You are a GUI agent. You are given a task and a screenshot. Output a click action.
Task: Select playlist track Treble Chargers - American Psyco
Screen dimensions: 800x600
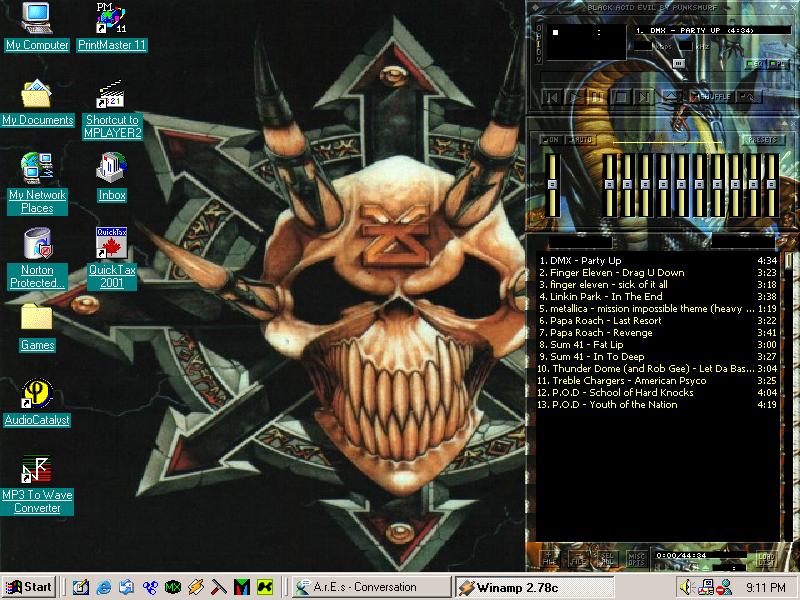tap(658, 381)
